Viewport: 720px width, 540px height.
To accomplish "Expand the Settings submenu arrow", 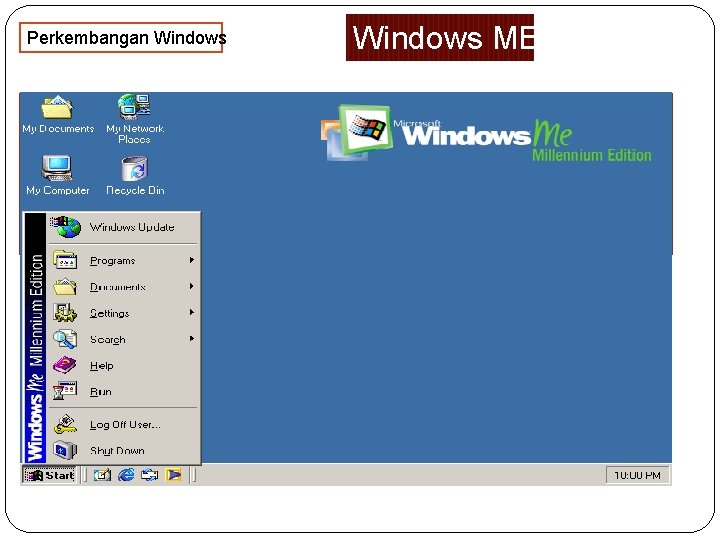I will click(192, 312).
